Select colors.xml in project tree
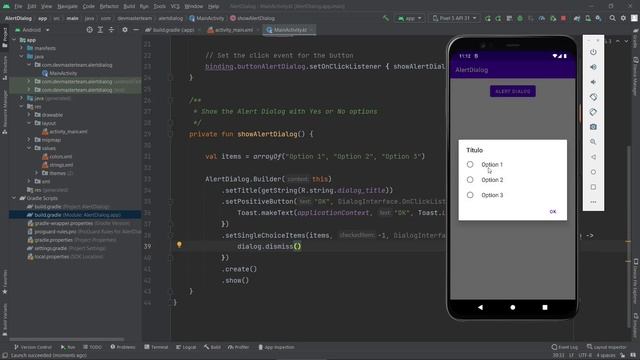Screen dimensions: 640x360 coord(60,156)
